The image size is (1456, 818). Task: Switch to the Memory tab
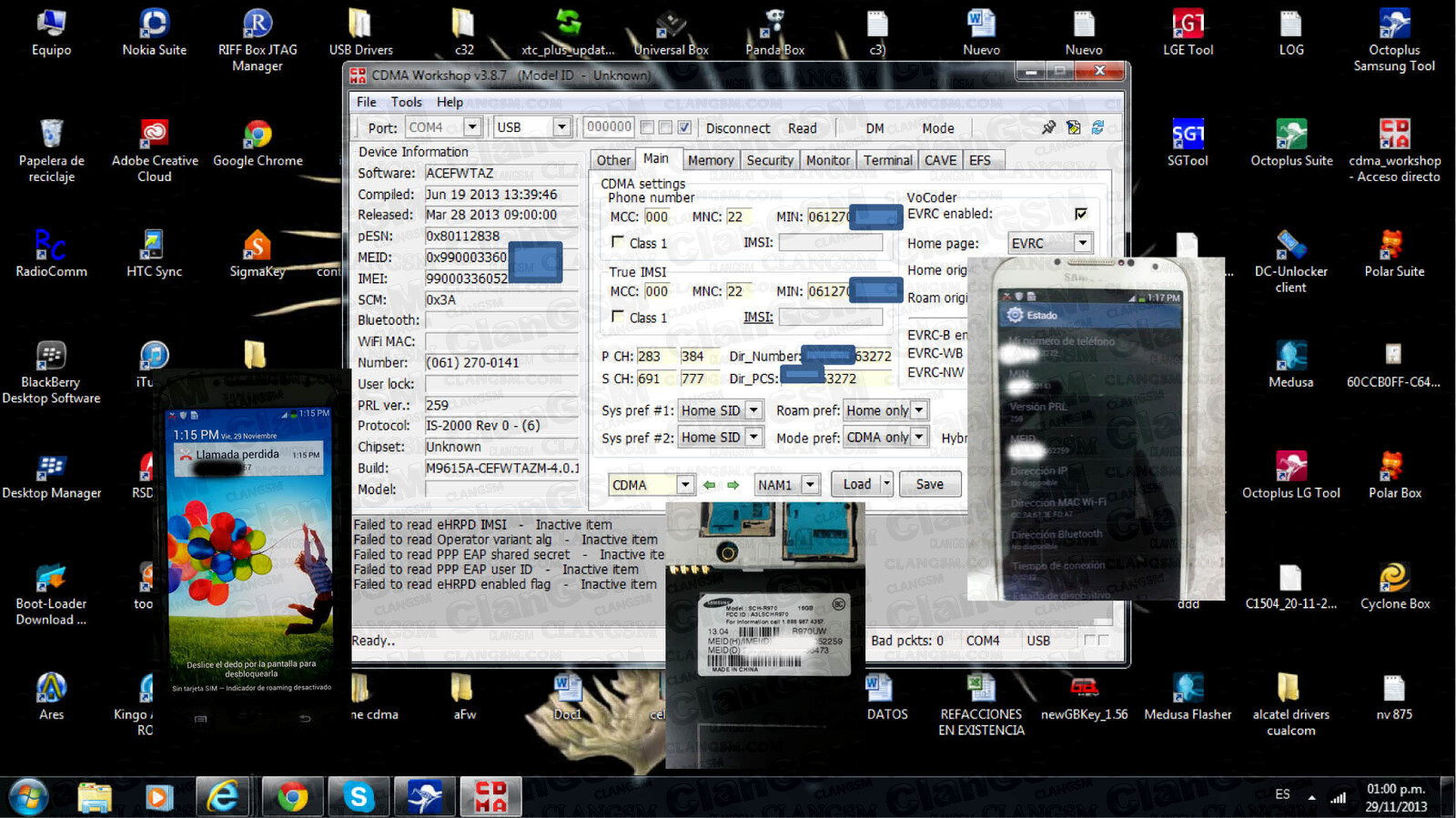710,160
